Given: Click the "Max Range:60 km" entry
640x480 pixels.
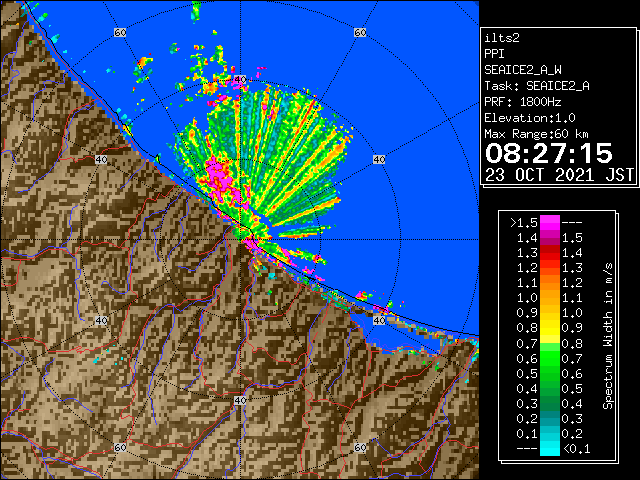Looking at the screenshot, I should coord(537,134).
